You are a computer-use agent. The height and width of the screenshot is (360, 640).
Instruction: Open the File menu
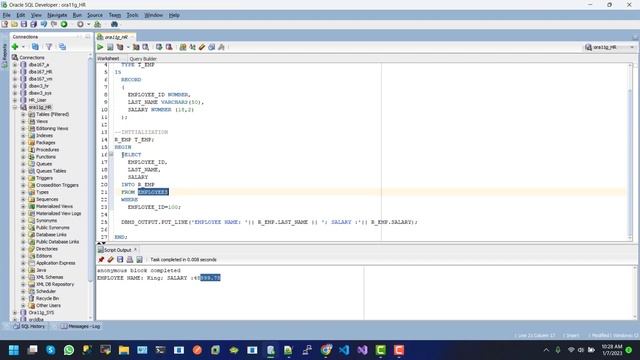pos(7,15)
